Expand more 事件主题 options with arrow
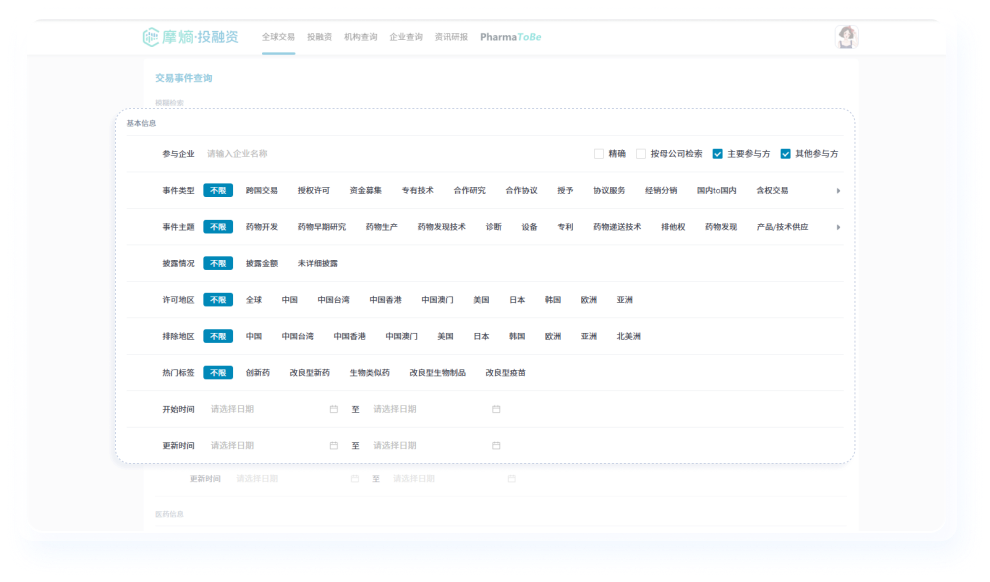This screenshot has width=990, height=582. click(838, 227)
